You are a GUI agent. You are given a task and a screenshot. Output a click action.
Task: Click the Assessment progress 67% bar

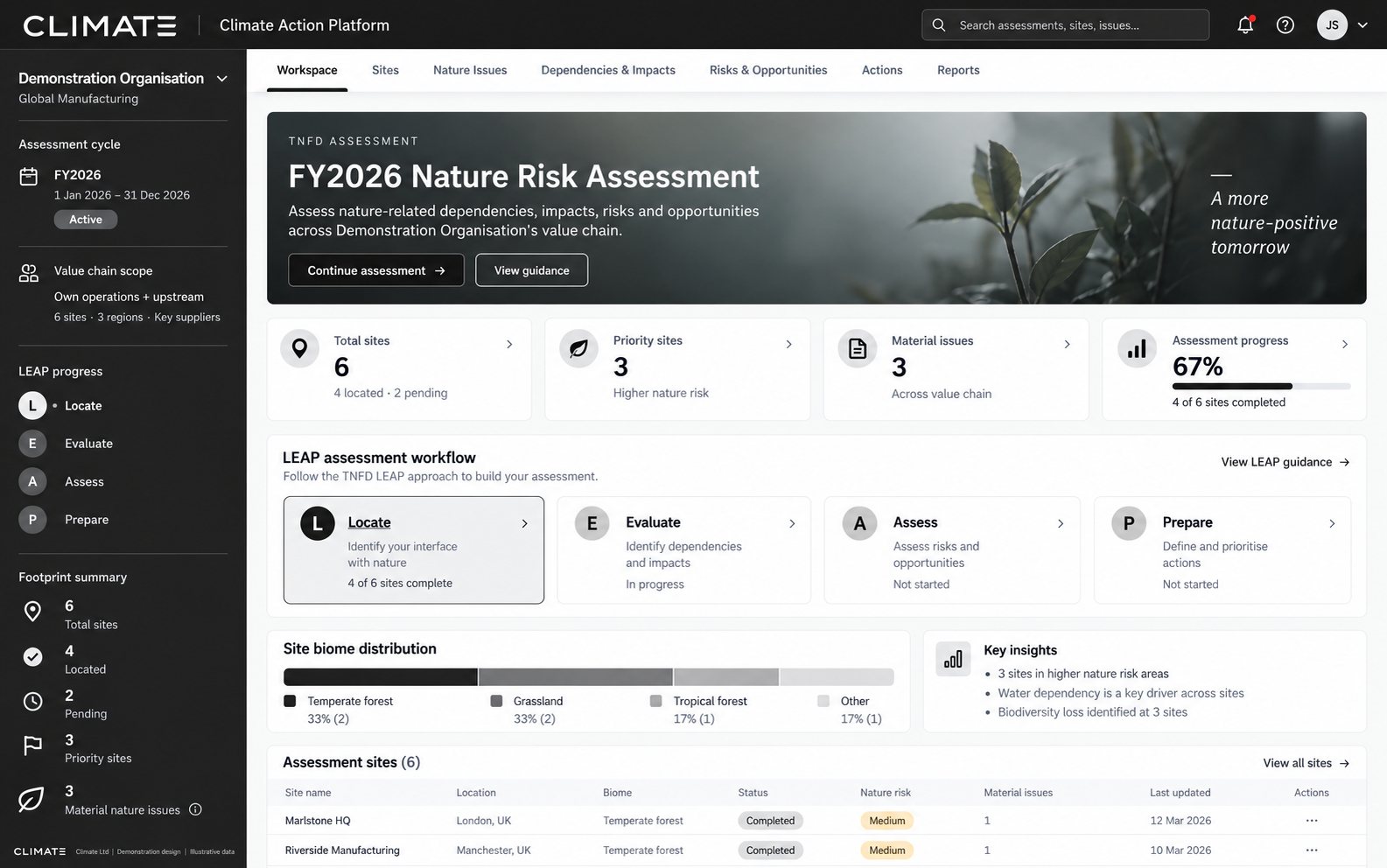click(1261, 386)
